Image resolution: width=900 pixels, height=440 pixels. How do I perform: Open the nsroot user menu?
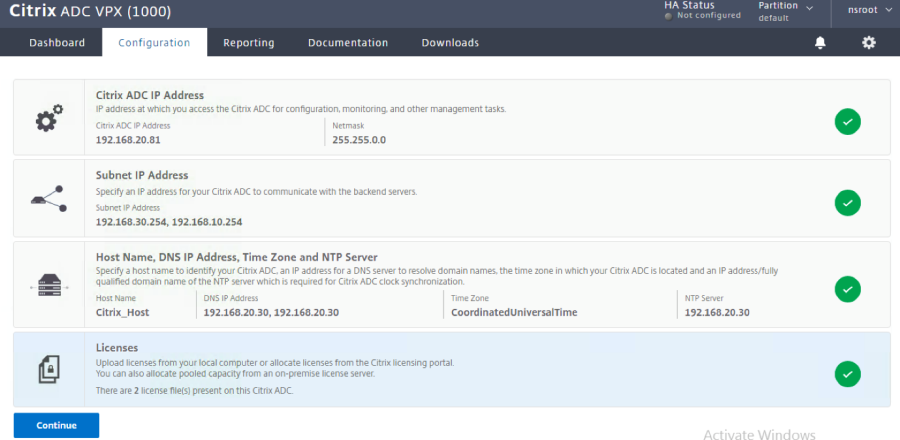[866, 12]
